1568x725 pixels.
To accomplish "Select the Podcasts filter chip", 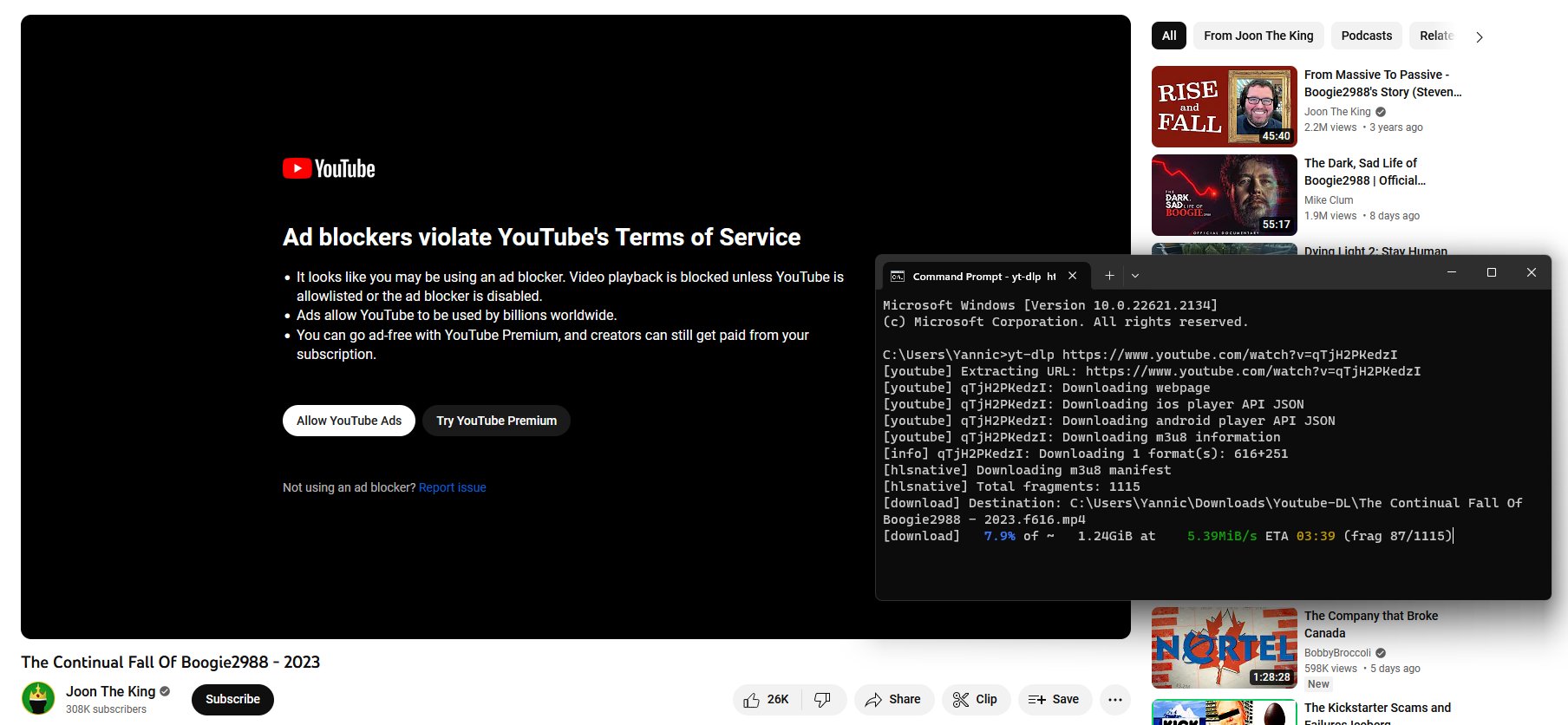I will (1366, 36).
